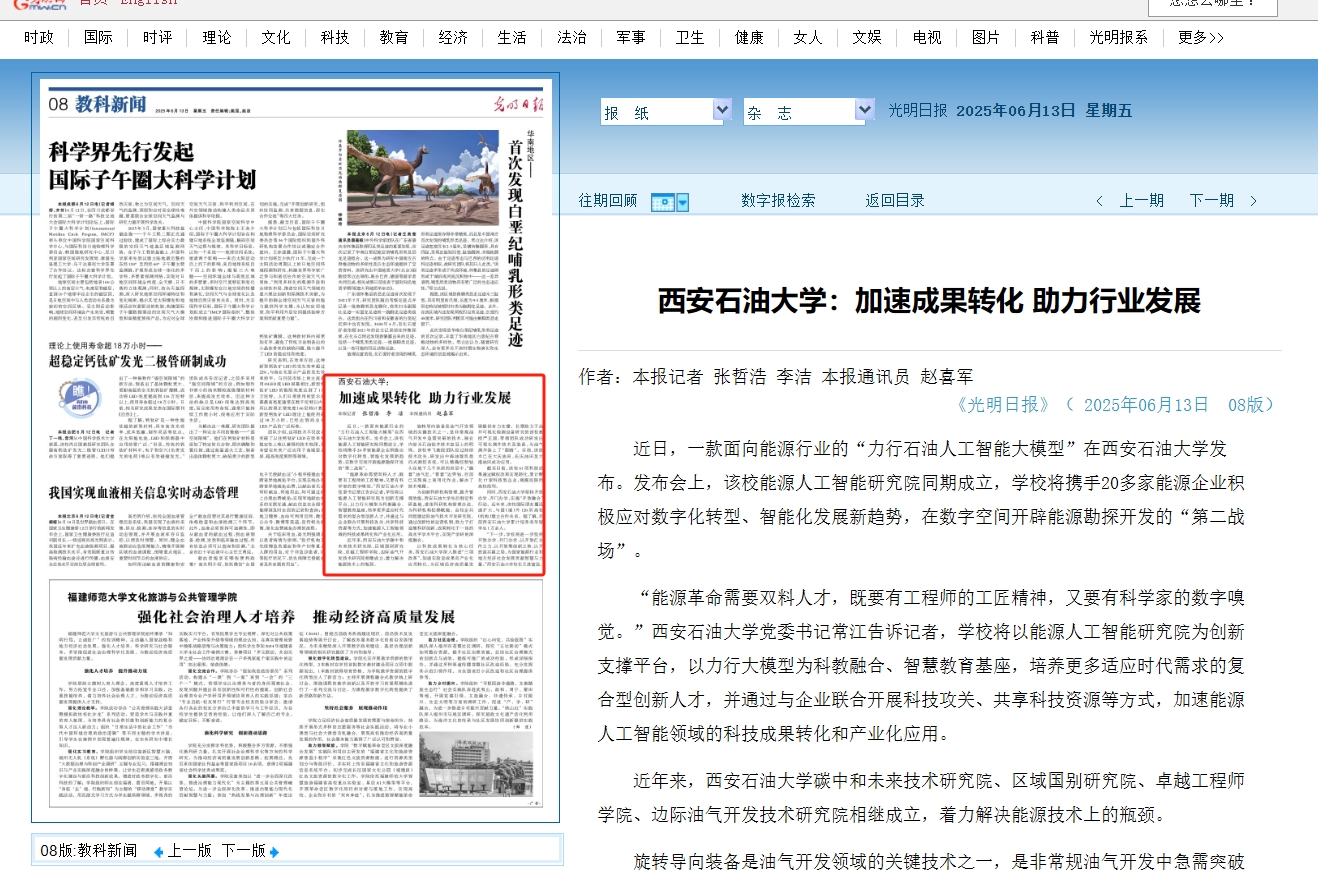This screenshot has width=1318, height=877.
Task: Click the left chevron before 上一期
Action: coord(1100,202)
